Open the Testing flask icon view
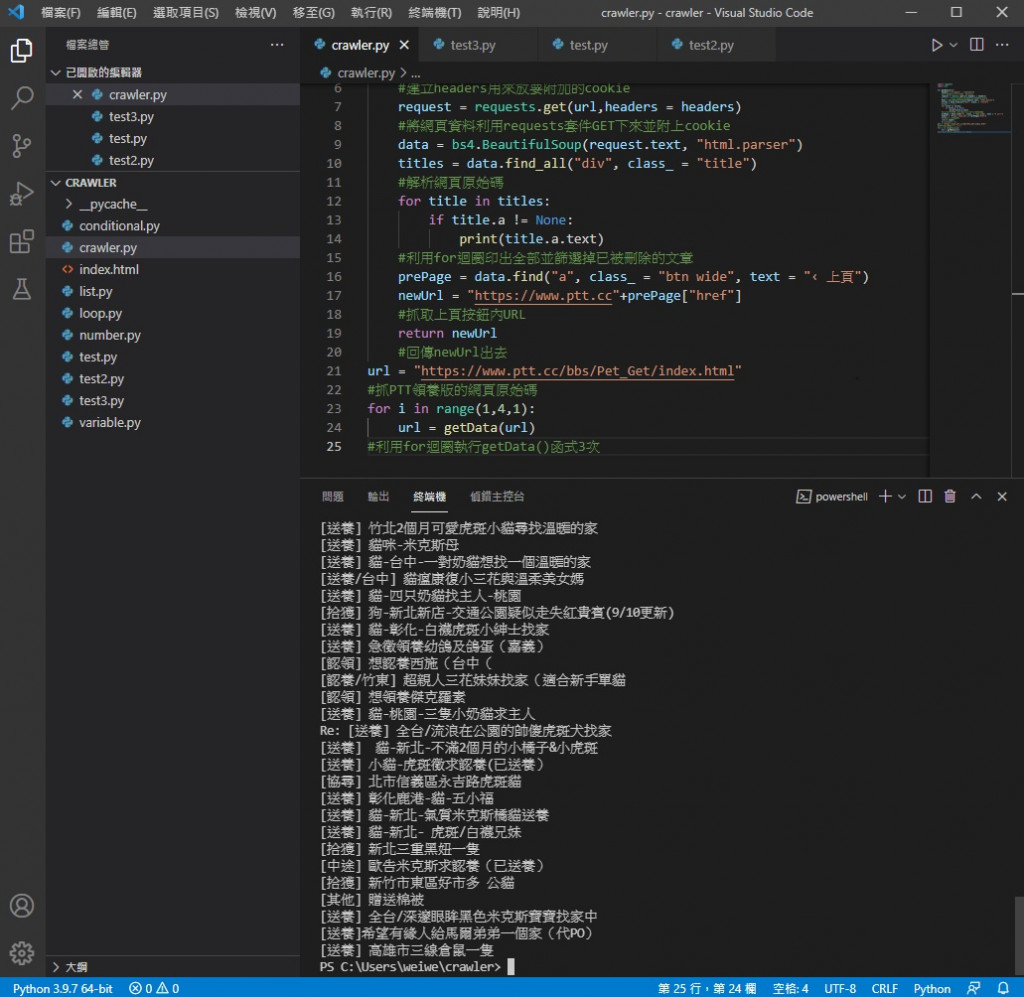This screenshot has height=997, width=1024. click(22, 290)
